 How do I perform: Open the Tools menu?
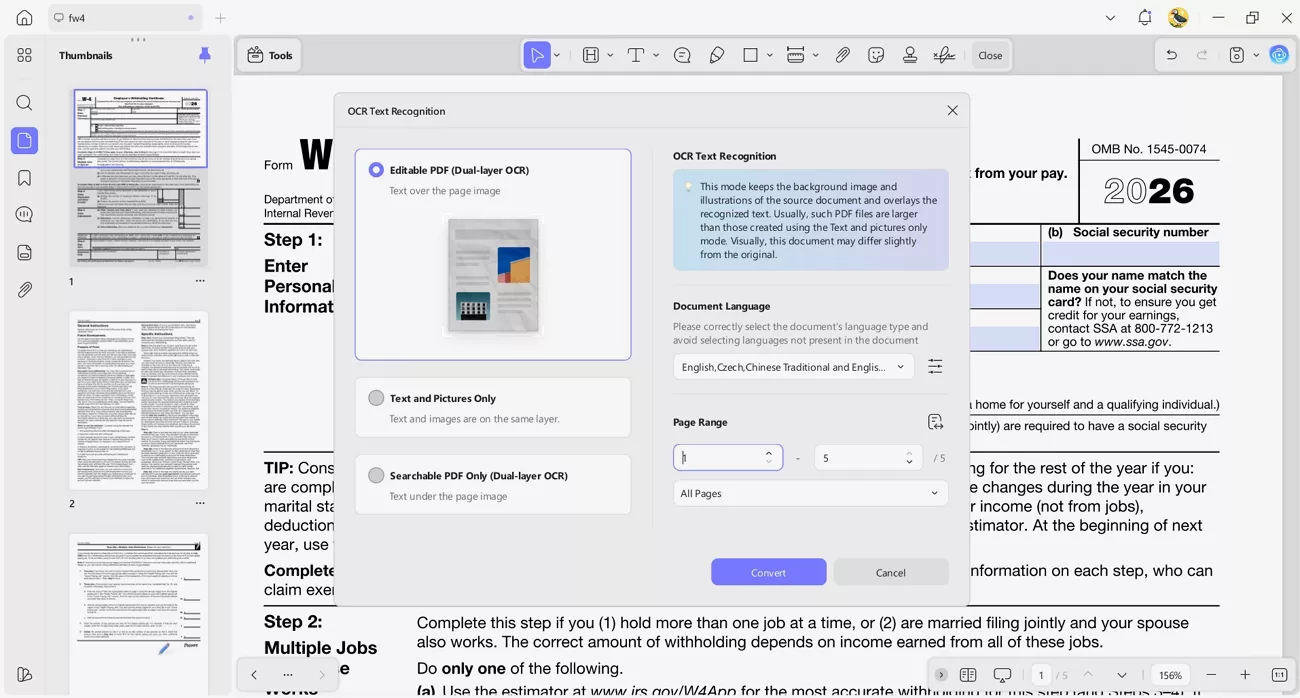tap(268, 55)
